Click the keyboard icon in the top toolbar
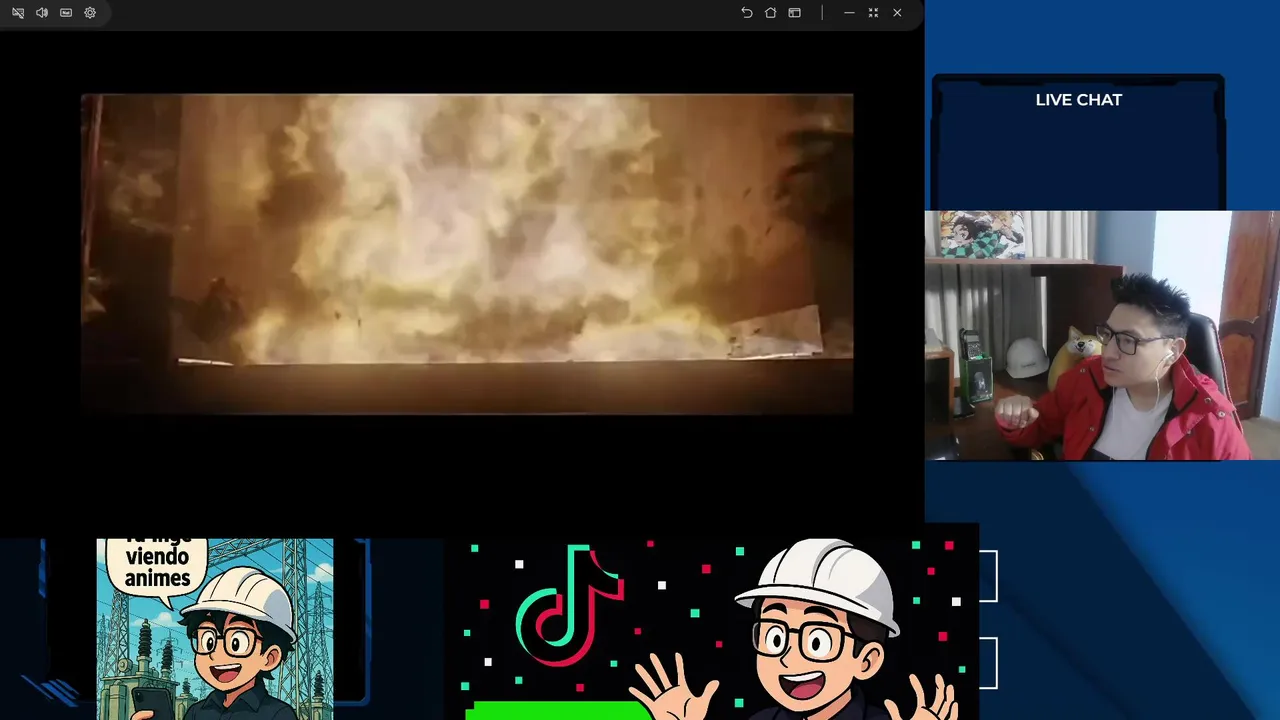Viewport: 1280px width, 720px height. (x=66, y=13)
